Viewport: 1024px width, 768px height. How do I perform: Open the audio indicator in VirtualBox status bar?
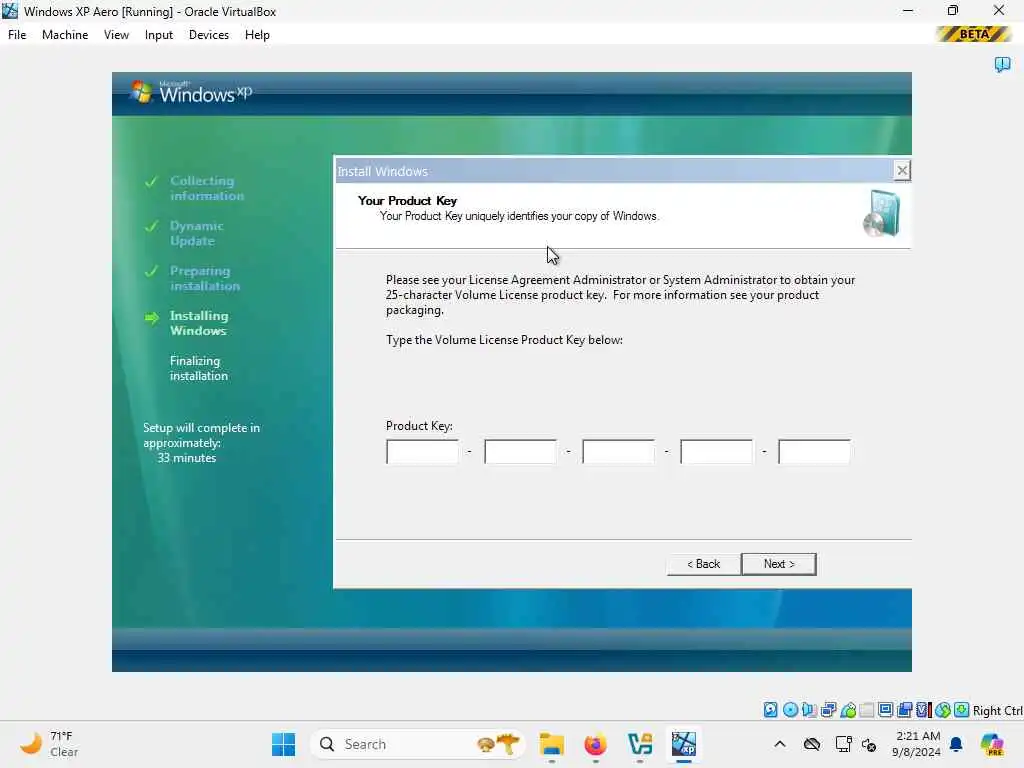point(809,710)
